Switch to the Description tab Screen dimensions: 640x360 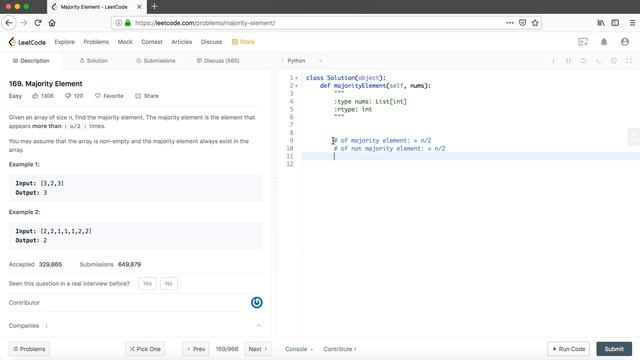[x=31, y=61]
